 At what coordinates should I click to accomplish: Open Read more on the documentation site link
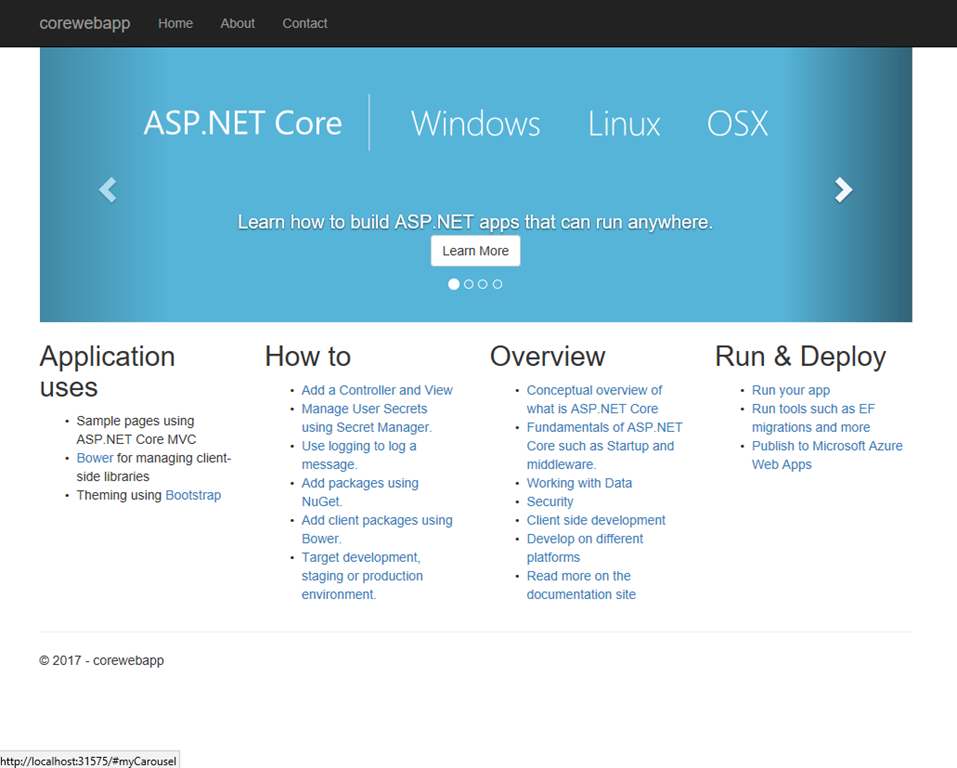(x=581, y=585)
